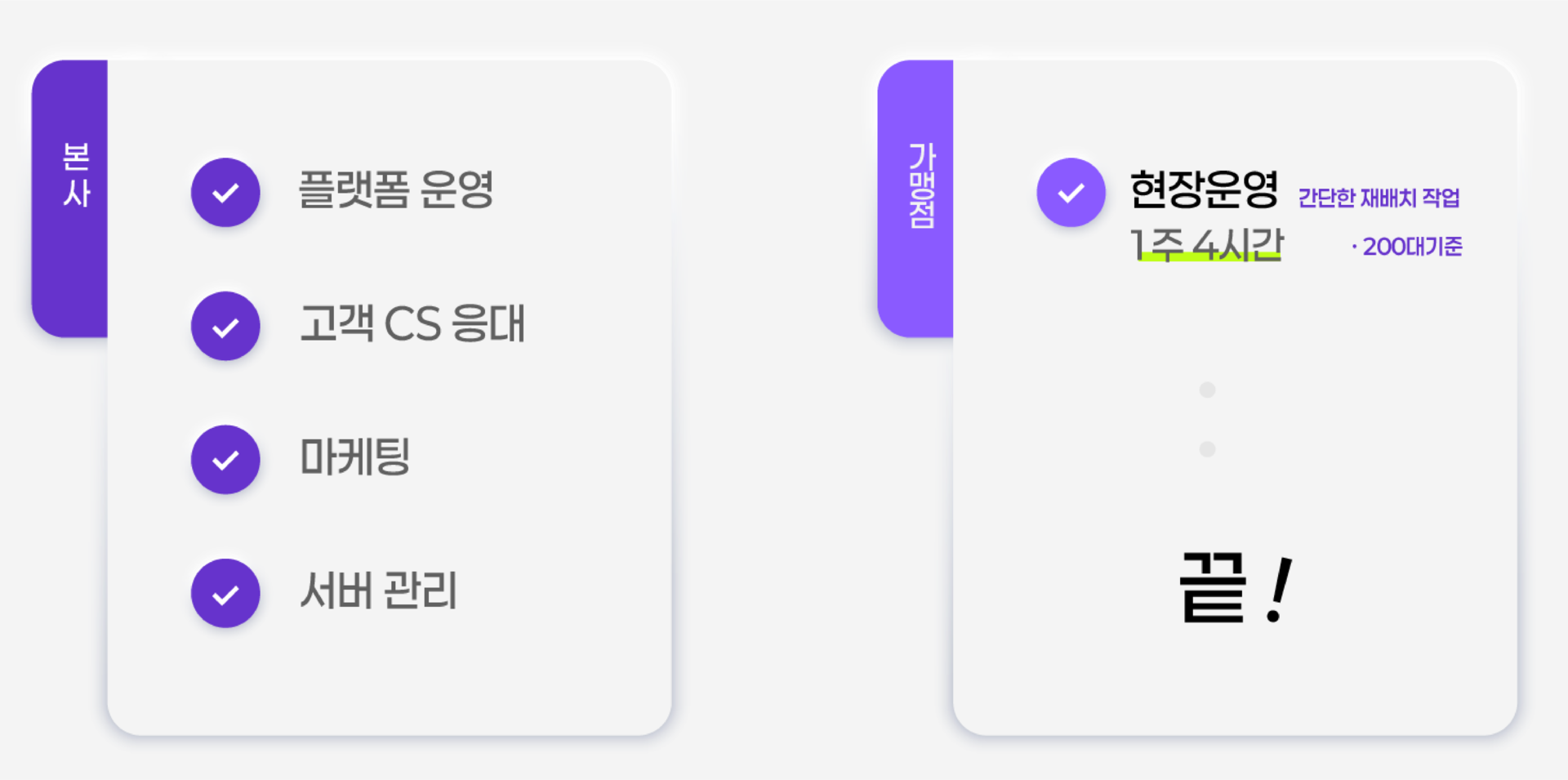The image size is (1568, 780).
Task: Click the checkmark icon beside 서버 관리
Action: point(225,593)
